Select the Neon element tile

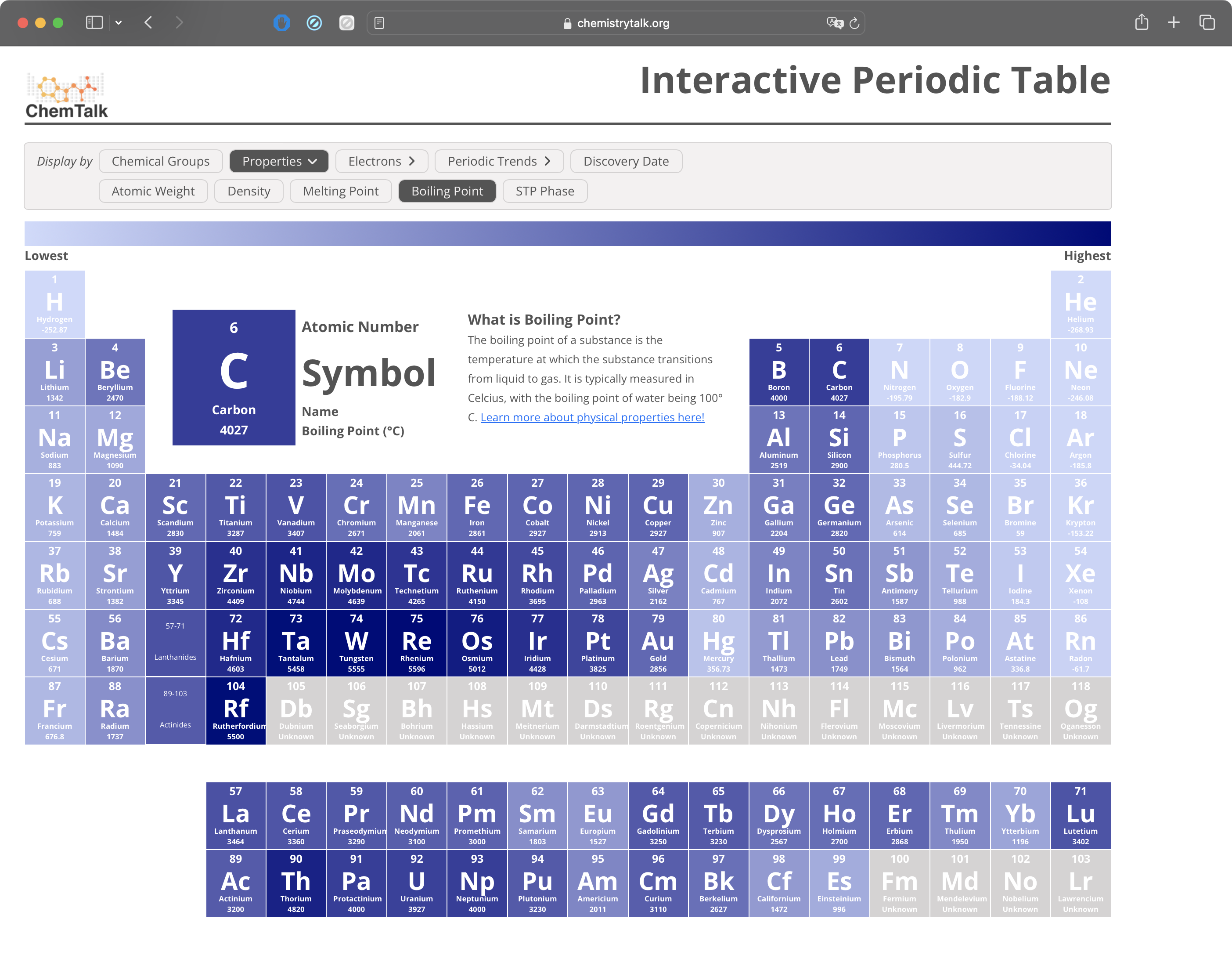tap(1080, 372)
